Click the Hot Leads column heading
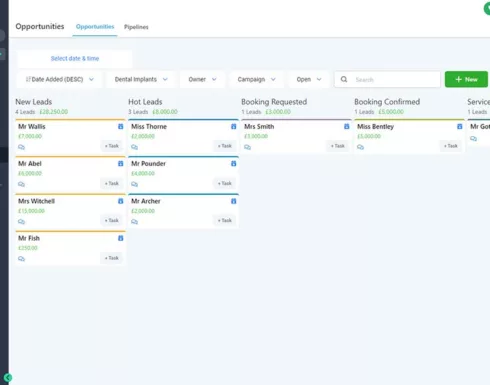This screenshot has width=490, height=385. pos(145,102)
